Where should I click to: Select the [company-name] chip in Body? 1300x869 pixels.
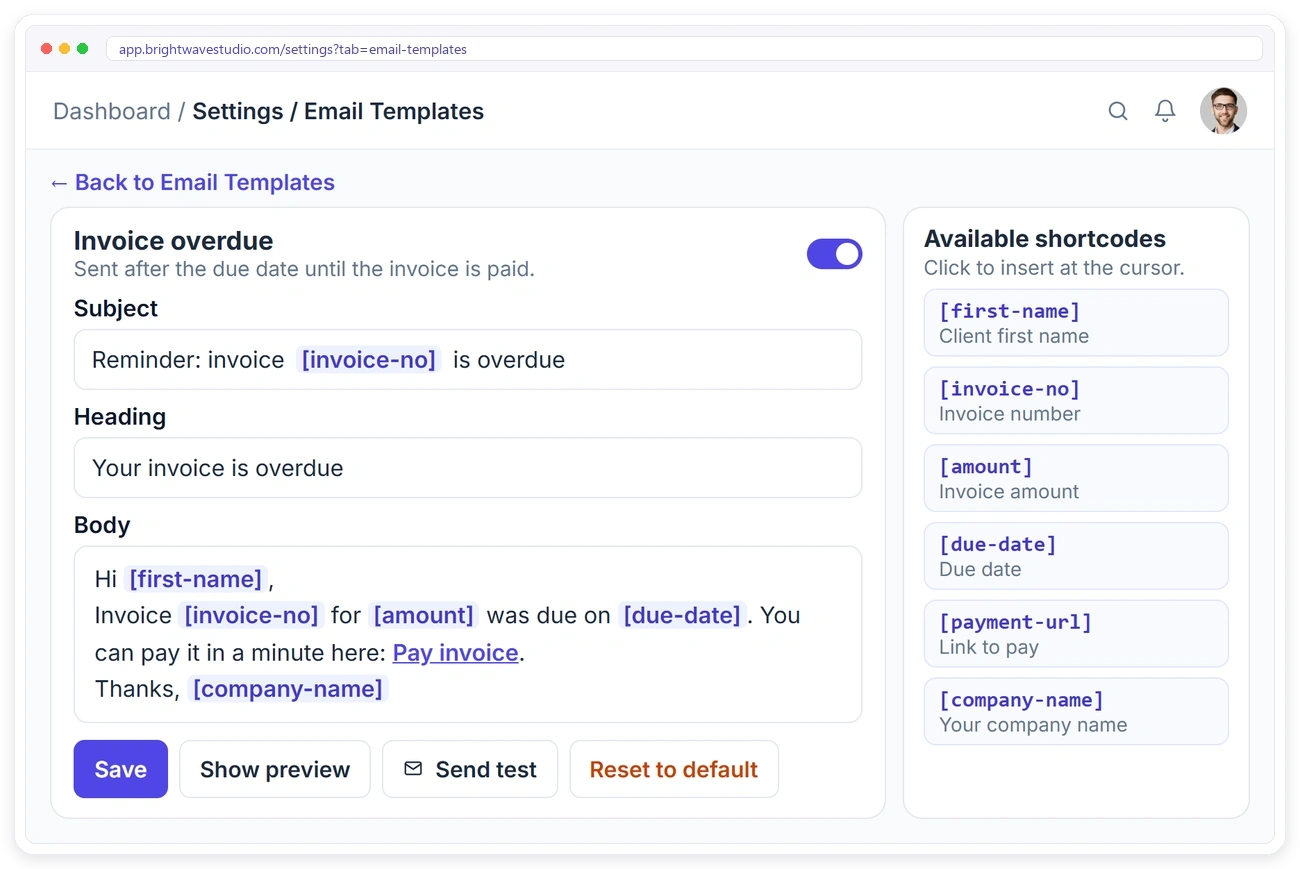point(288,689)
